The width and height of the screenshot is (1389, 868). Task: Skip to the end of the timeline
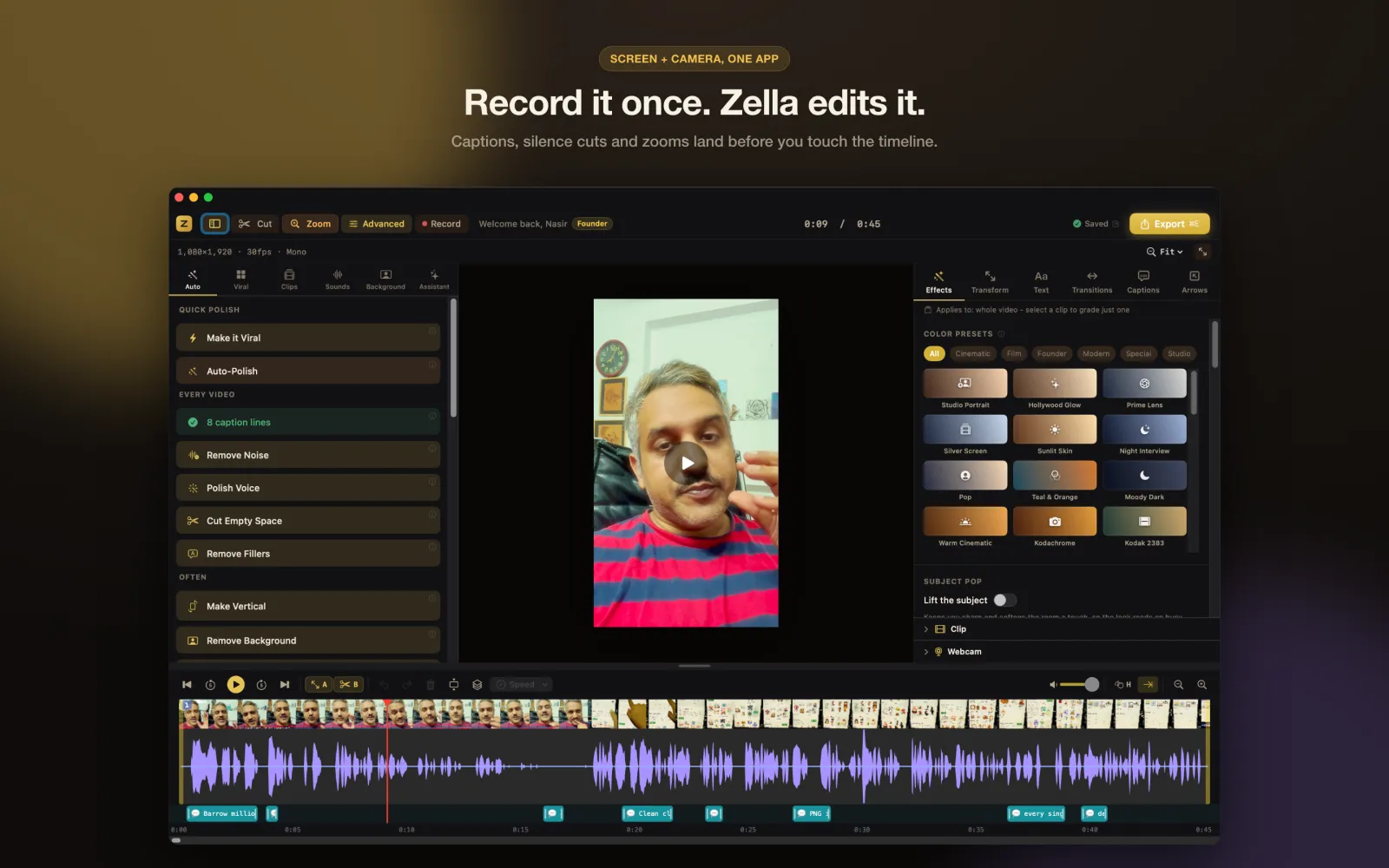click(x=285, y=685)
